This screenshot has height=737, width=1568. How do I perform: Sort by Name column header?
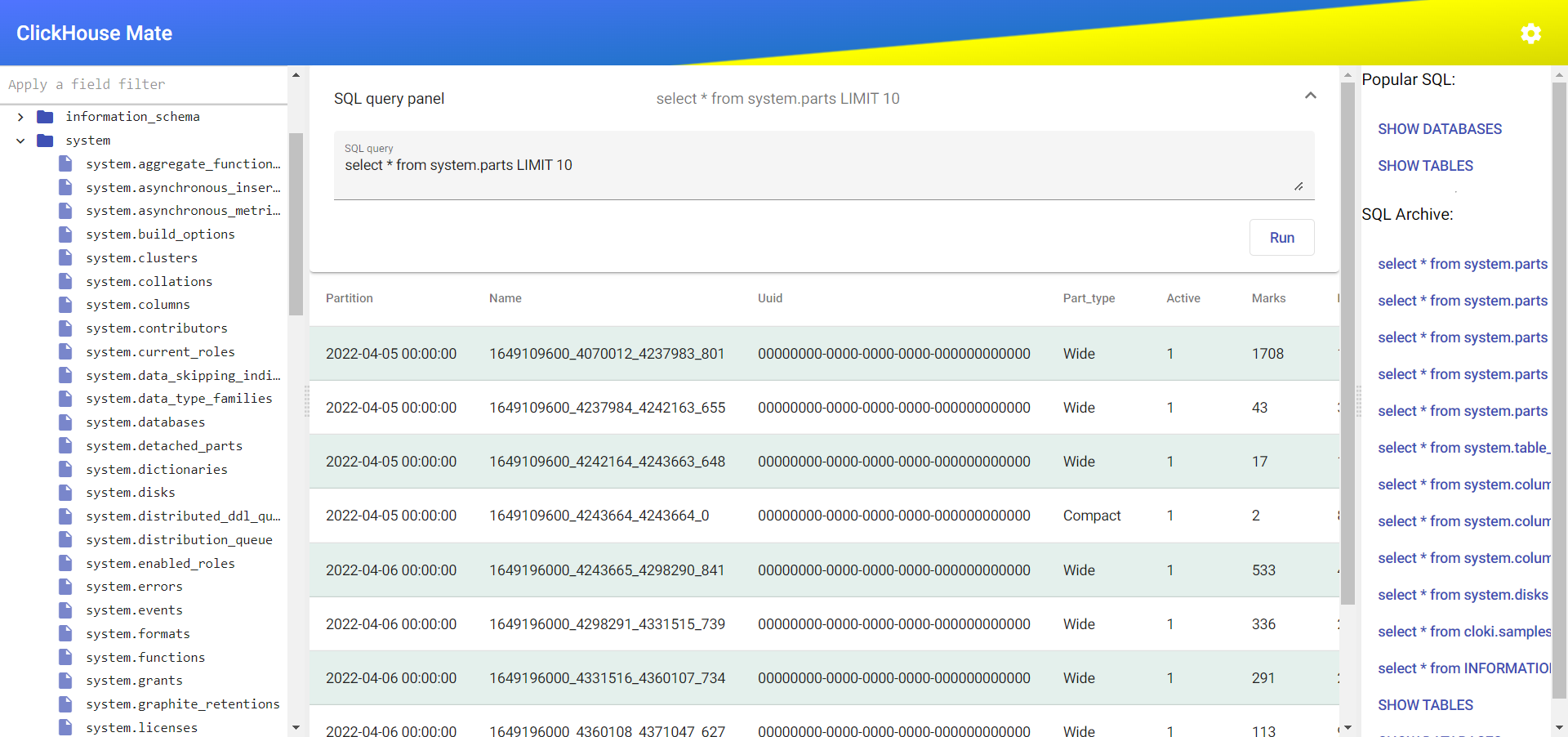click(x=505, y=298)
